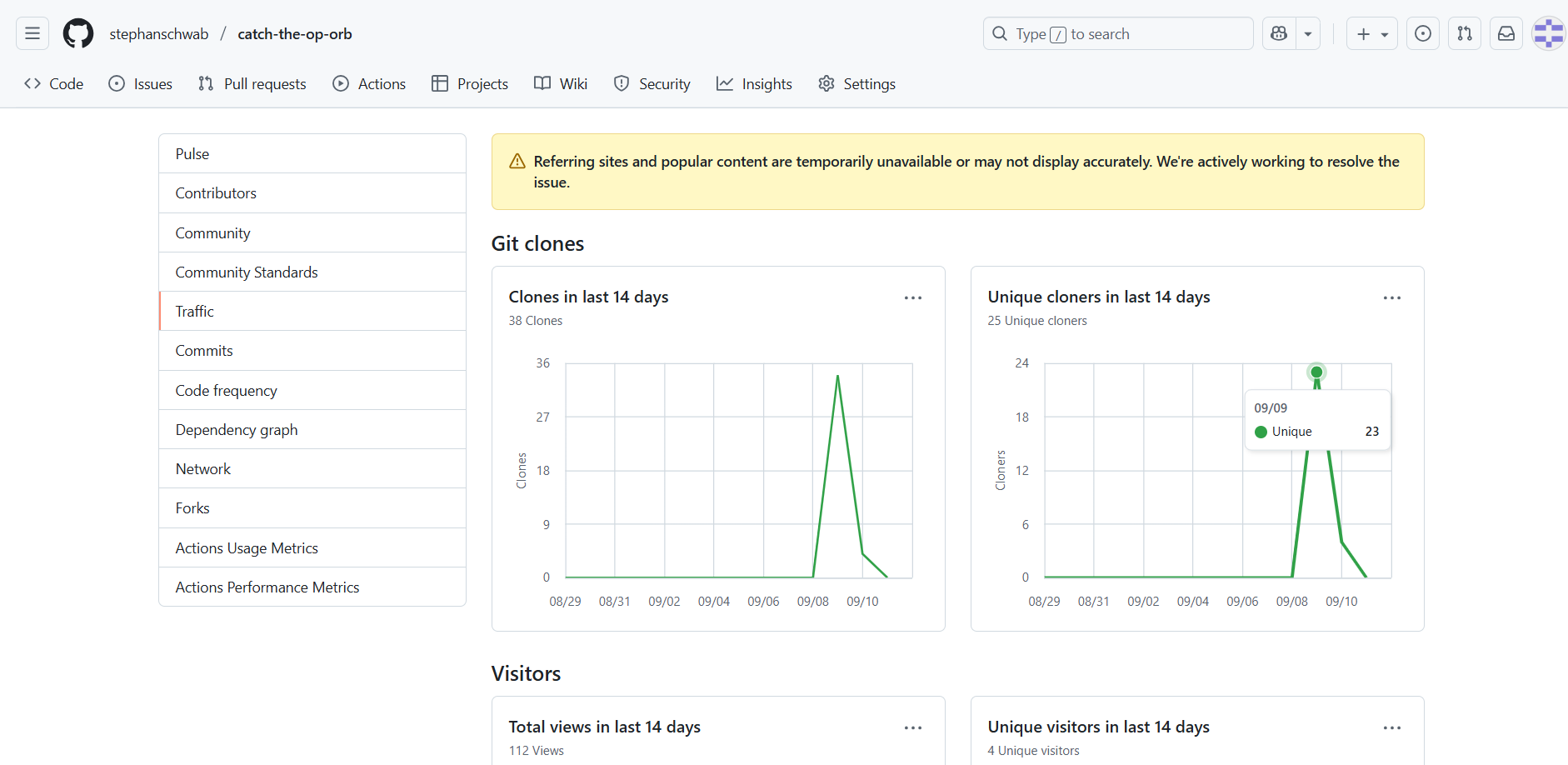Open options menu for Unique cloners chart
Viewport: 1568px width, 765px height.
tap(1392, 297)
